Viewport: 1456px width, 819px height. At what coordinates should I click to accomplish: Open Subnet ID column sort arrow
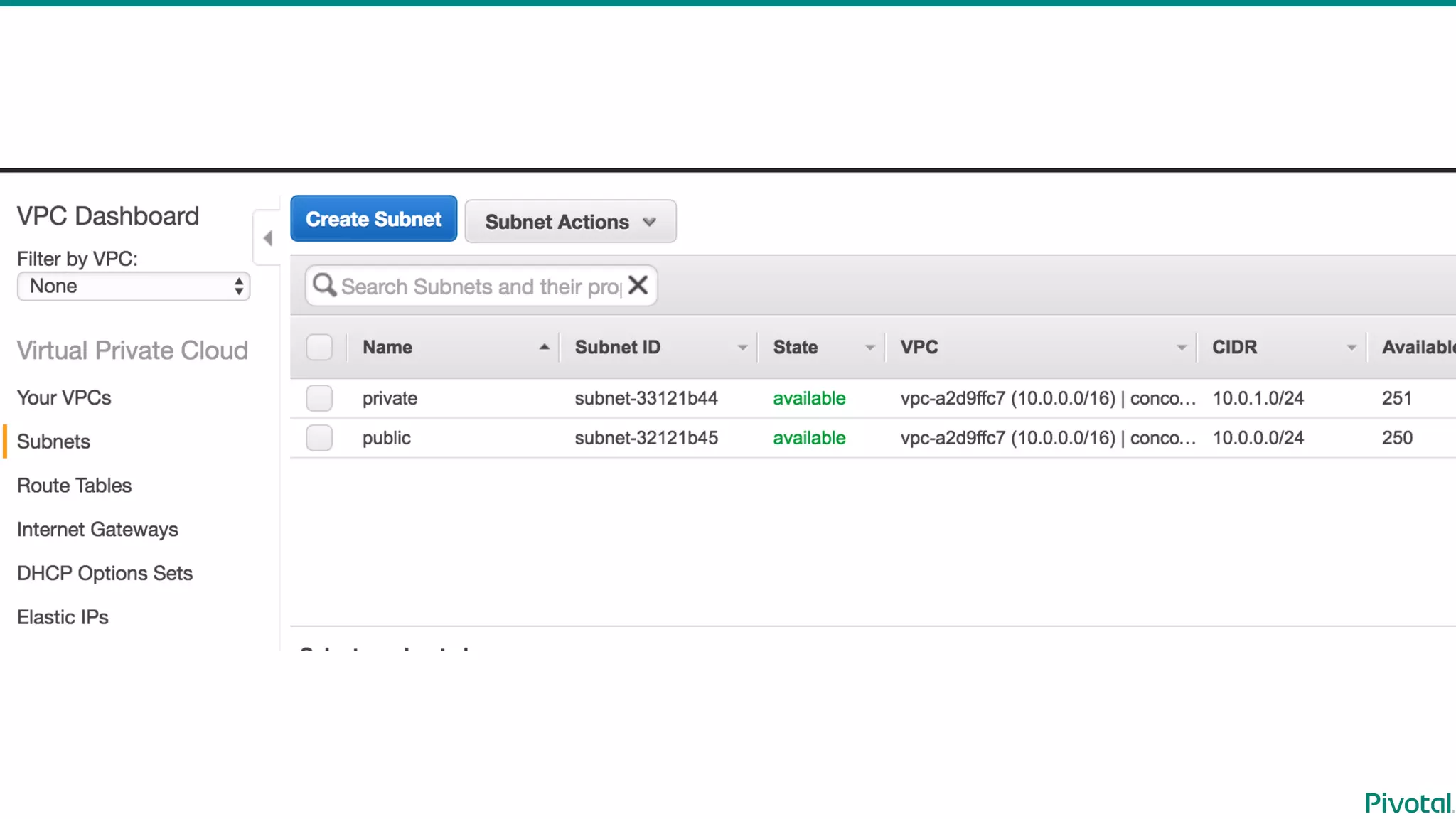(742, 348)
